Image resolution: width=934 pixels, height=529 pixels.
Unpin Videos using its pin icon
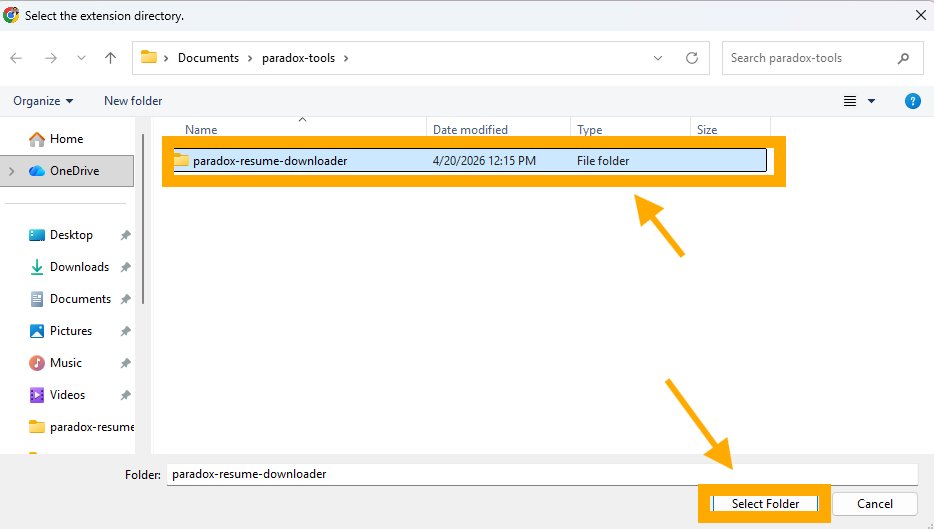click(x=125, y=395)
